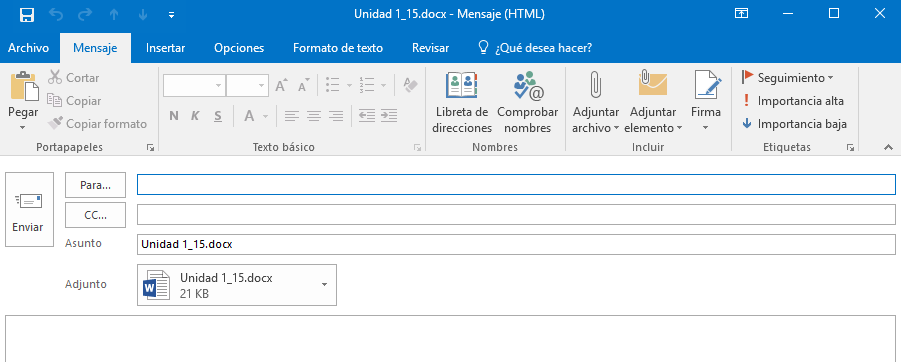The height and width of the screenshot is (362, 901).
Task: Open numbered list style dropdown
Action: coord(383,86)
